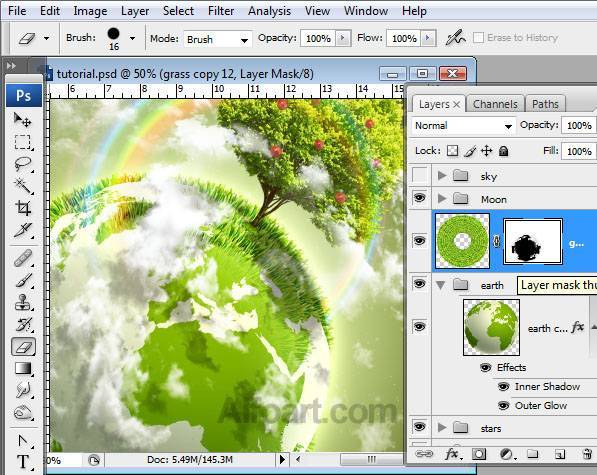Click the Link layers icon
The width and height of the screenshot is (597, 475).
[424, 454]
